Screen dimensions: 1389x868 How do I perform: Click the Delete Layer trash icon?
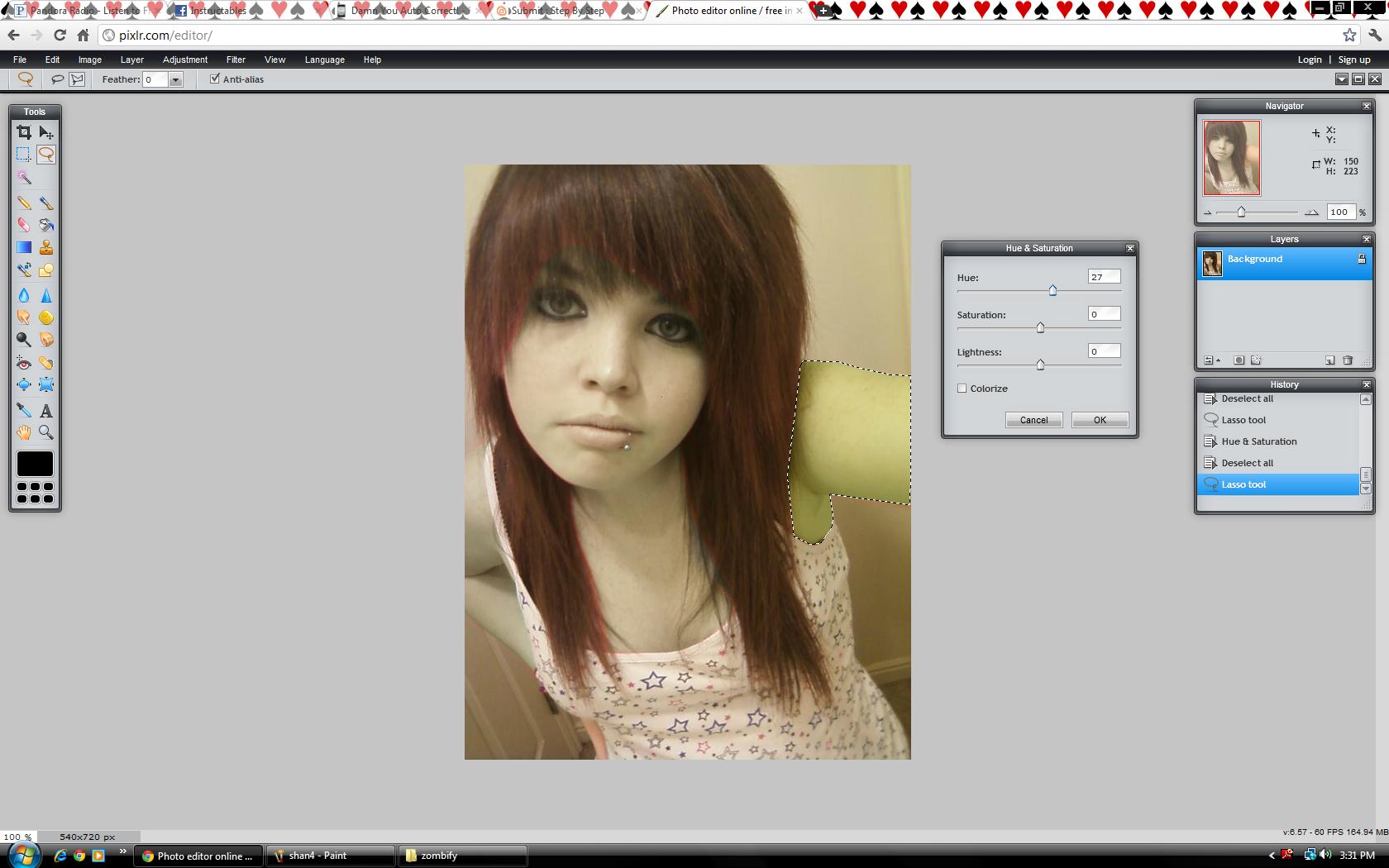coord(1348,360)
